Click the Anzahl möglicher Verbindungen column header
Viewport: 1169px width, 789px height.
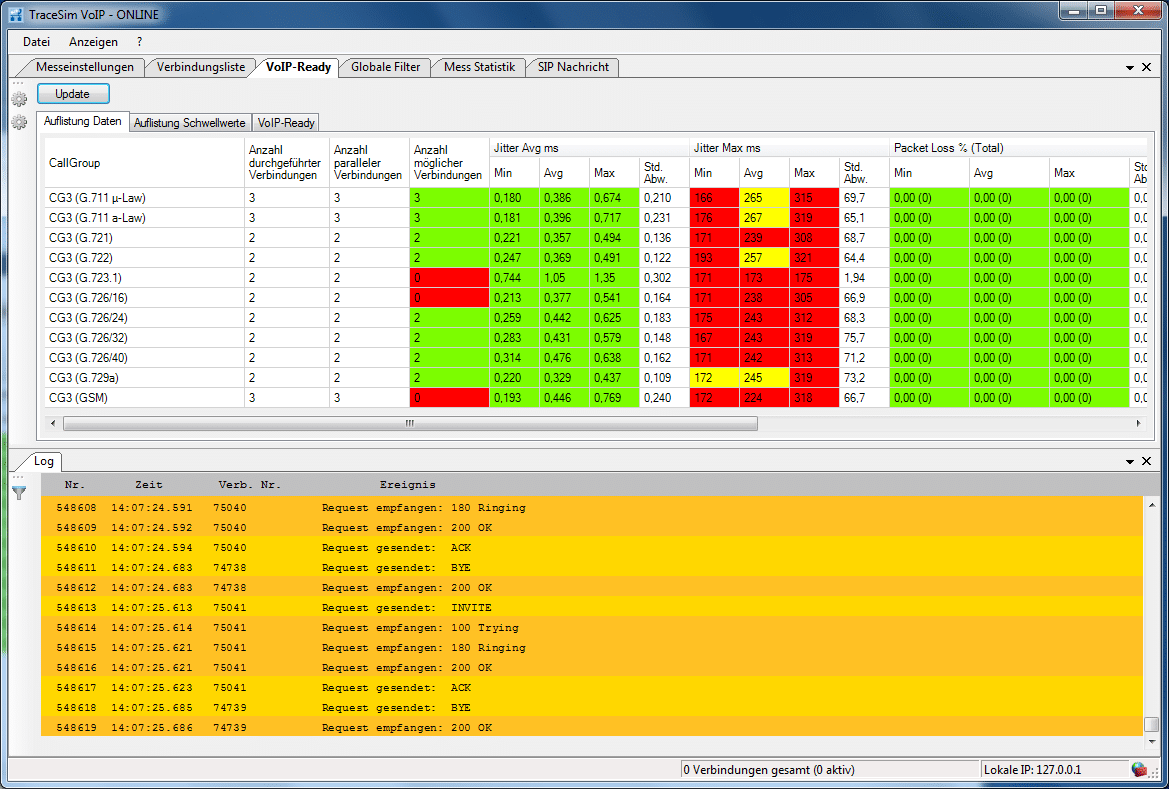tap(449, 163)
